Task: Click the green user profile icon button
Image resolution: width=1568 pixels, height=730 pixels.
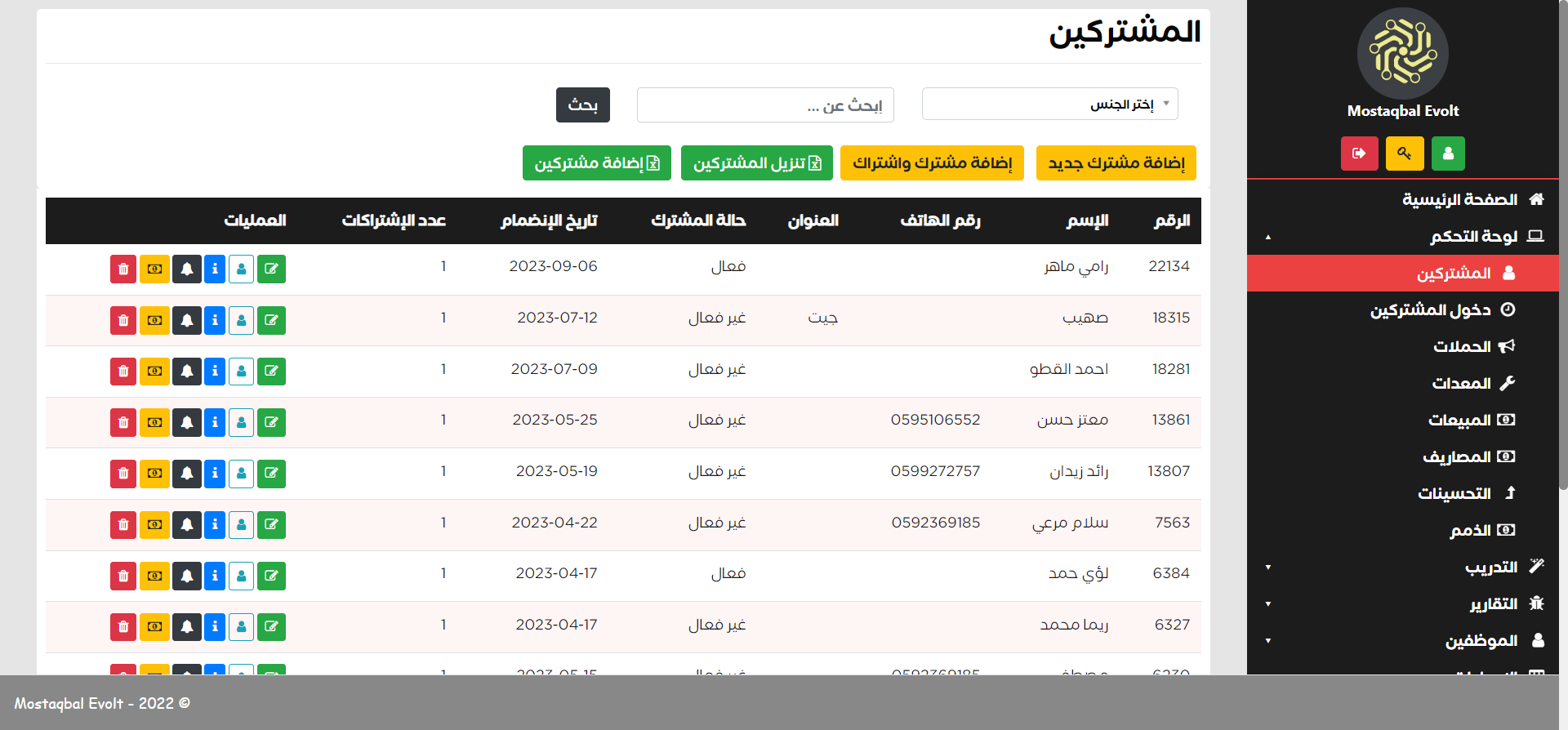Action: coord(1448,154)
